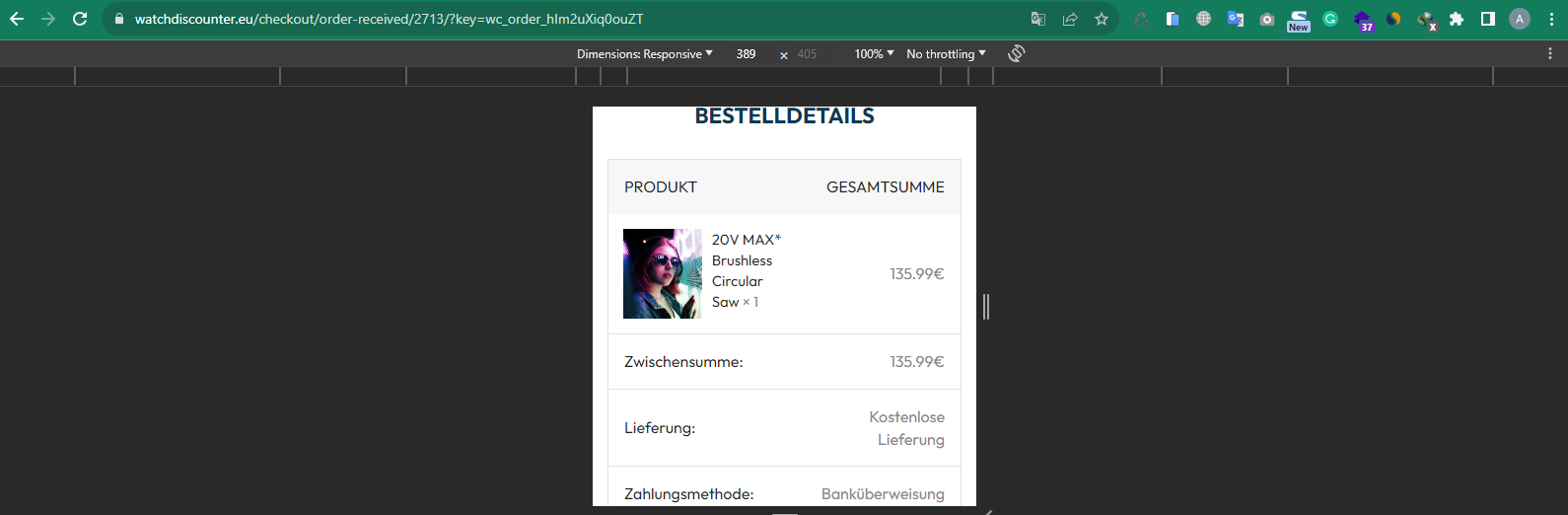Open Google Translate extension

pyautogui.click(x=1236, y=19)
